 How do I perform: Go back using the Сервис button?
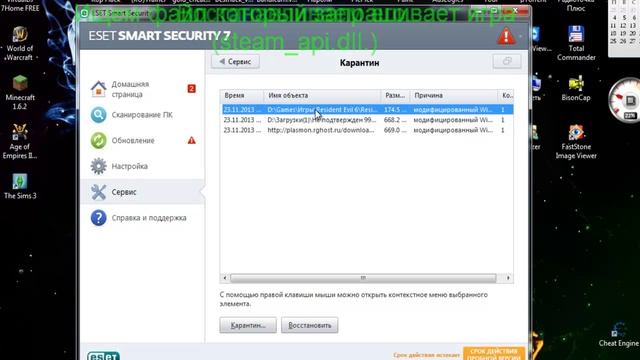(236, 62)
